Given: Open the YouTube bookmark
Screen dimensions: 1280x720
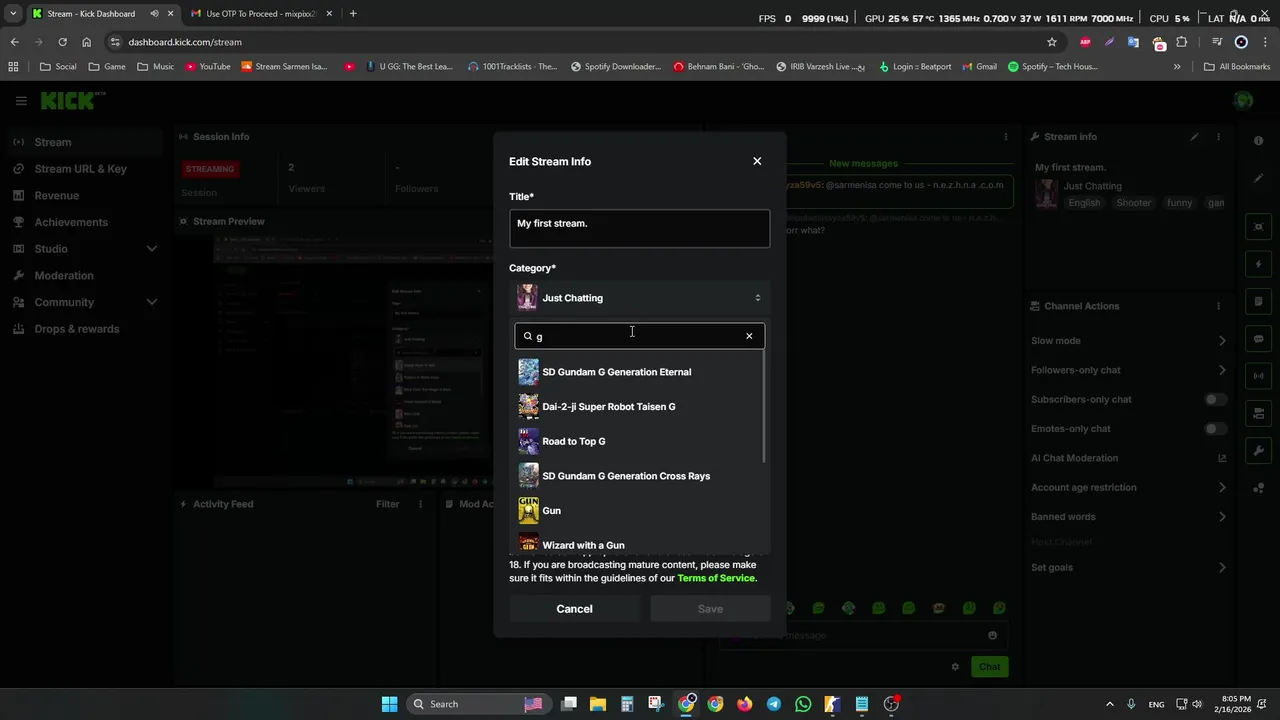Looking at the screenshot, I should pyautogui.click(x=208, y=67).
